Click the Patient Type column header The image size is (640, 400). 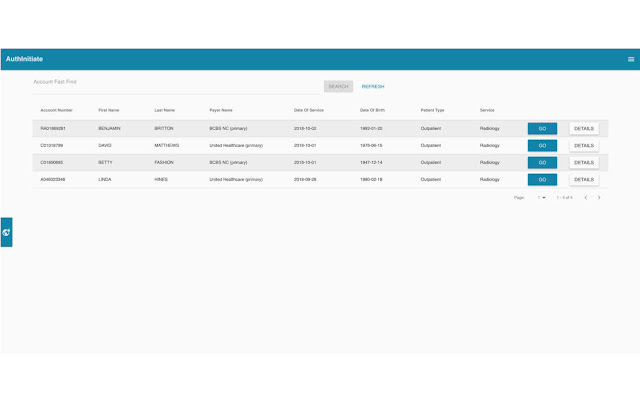432,110
